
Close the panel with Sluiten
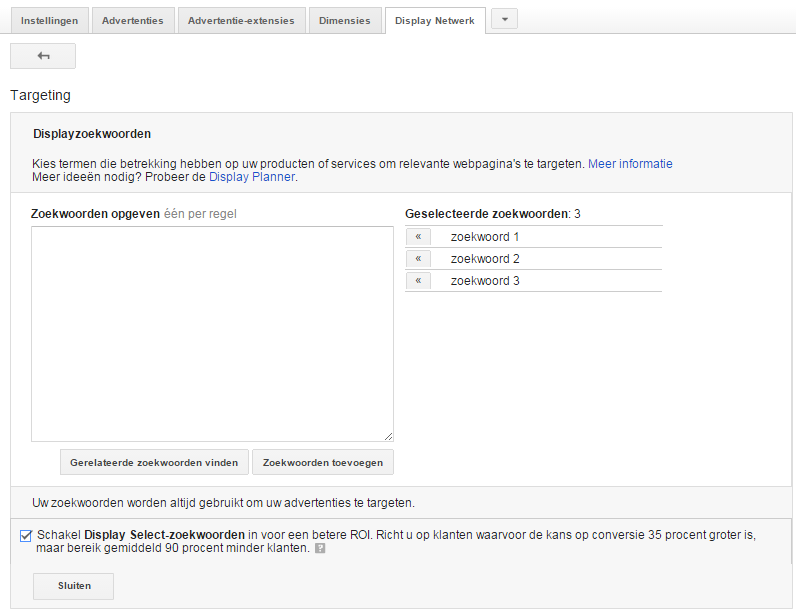73,586
